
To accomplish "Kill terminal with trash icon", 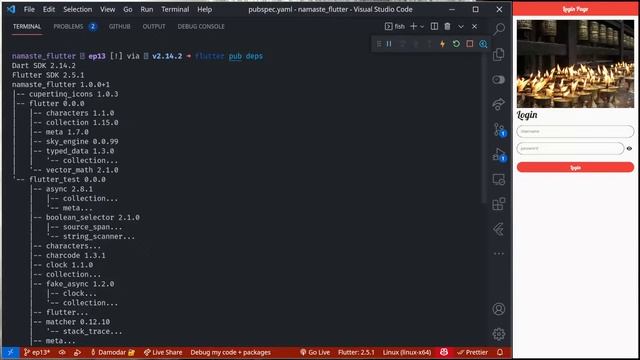I will pos(447,27).
